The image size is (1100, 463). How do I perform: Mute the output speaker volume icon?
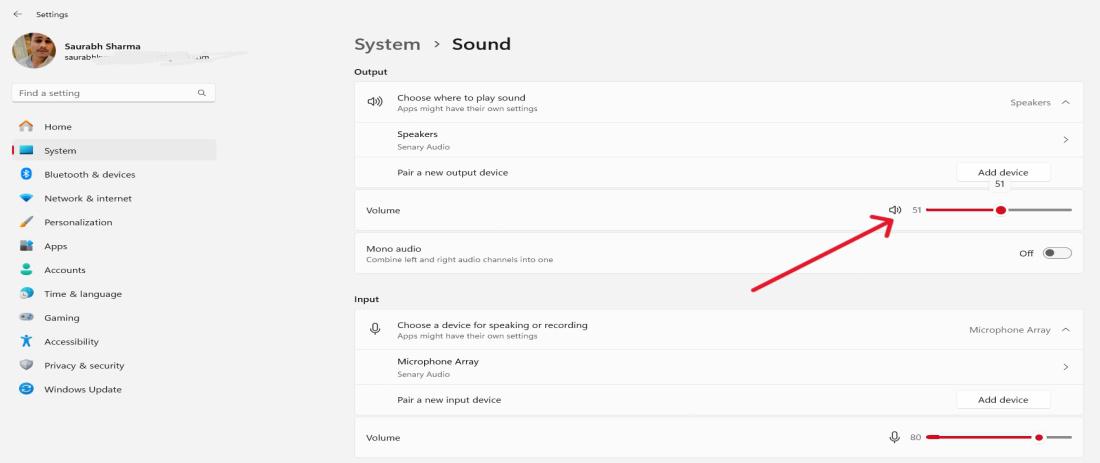895,210
